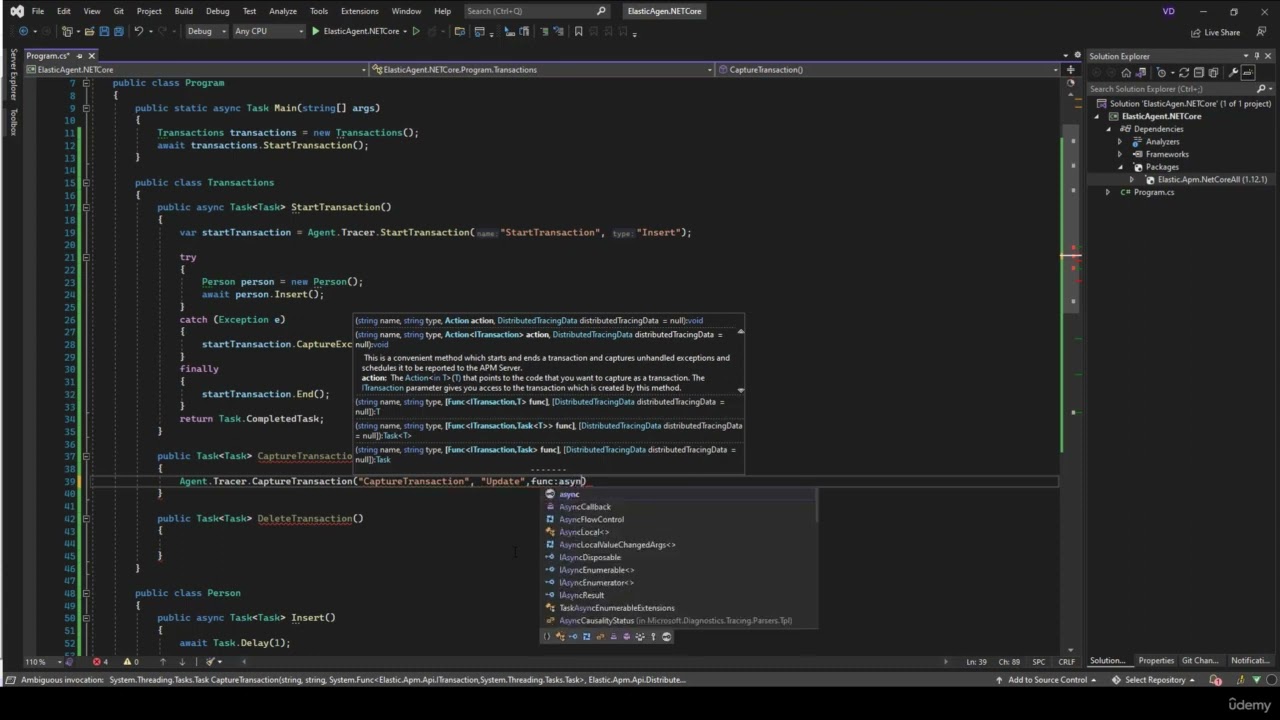Focus the Search (Ctrl+Q) box
Screen dimensions: 1280x720
click(x=537, y=11)
